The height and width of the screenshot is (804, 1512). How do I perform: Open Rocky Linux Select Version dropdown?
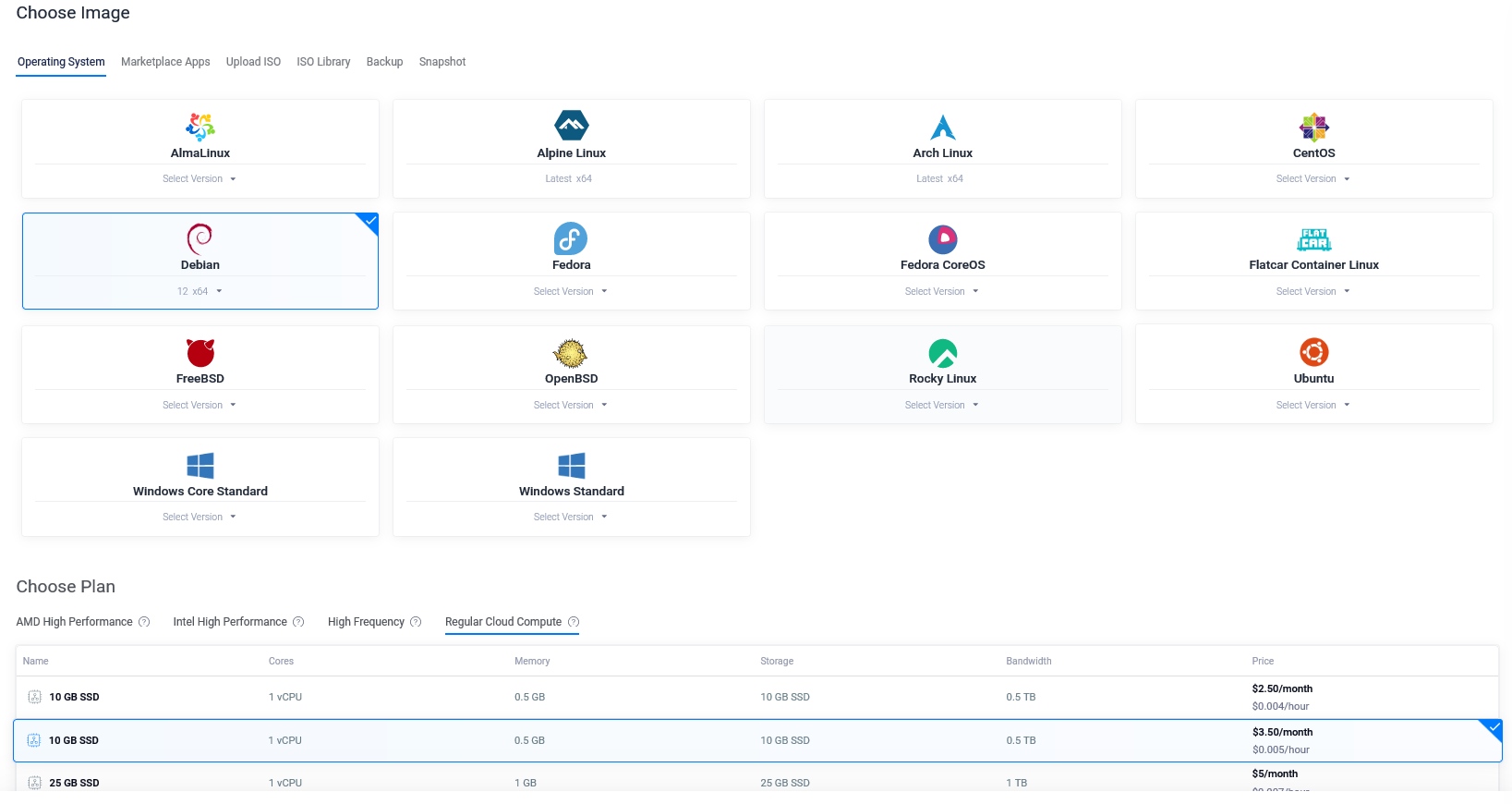(942, 405)
